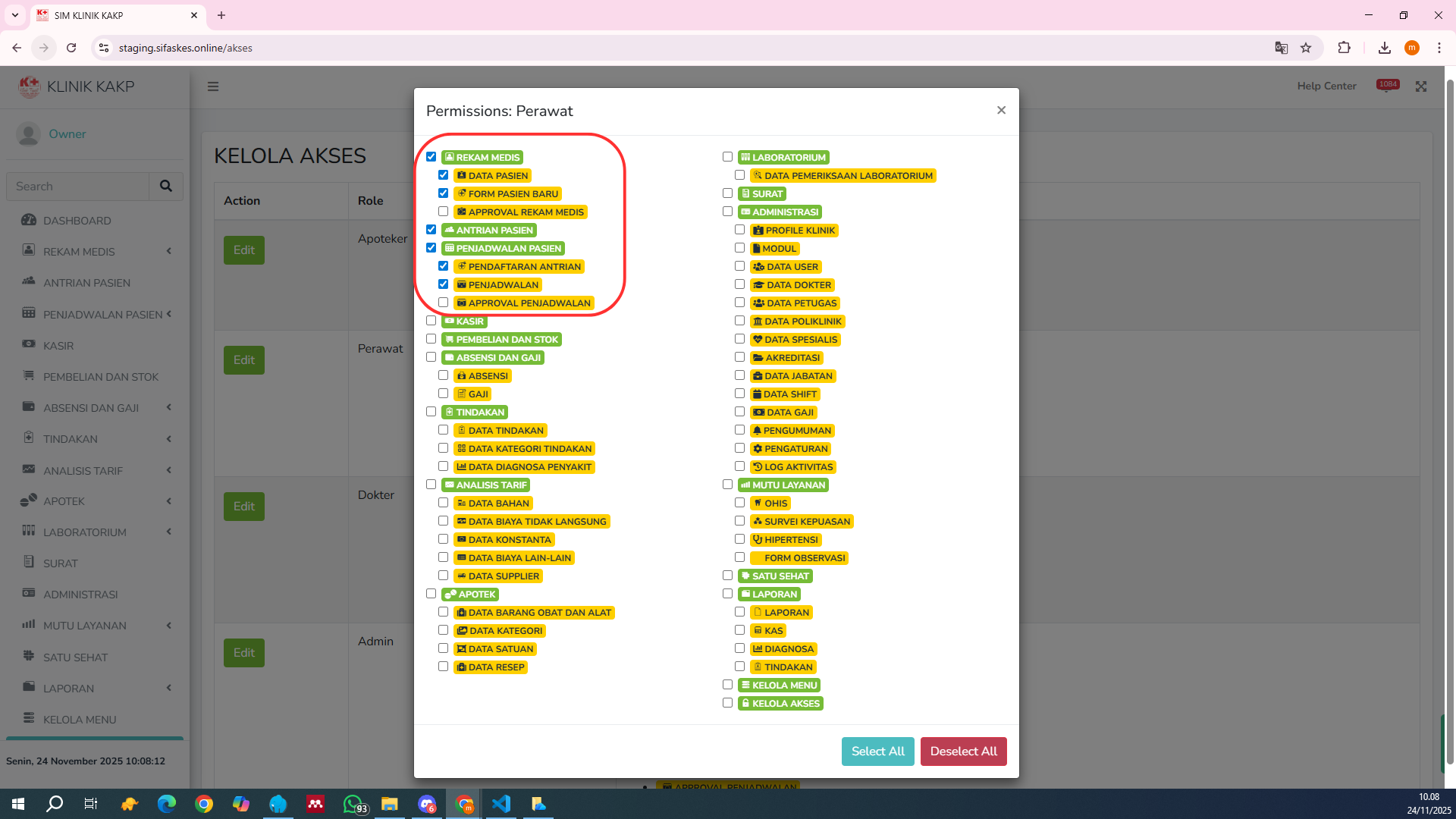Viewport: 1456px width, 819px height.
Task: Click the search magnifier icon in sidebar
Action: pyautogui.click(x=166, y=186)
